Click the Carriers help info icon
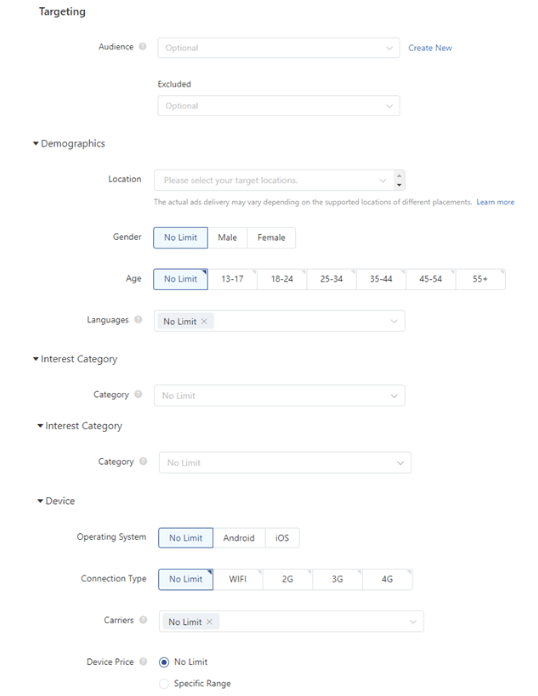 [143, 620]
